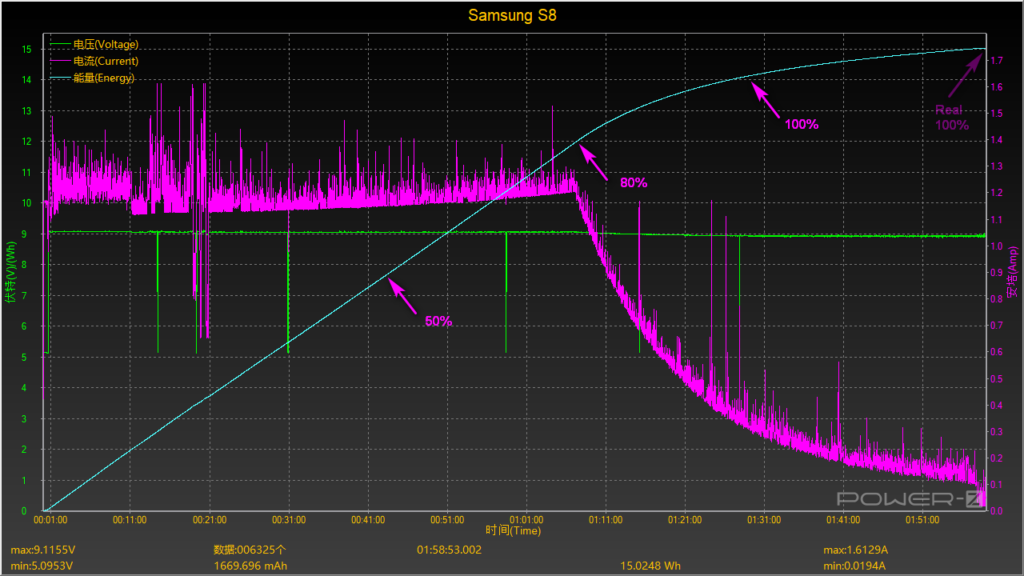The width and height of the screenshot is (1024, 576).
Task: Click the min:0.0194A current readout
Action: pos(854,566)
